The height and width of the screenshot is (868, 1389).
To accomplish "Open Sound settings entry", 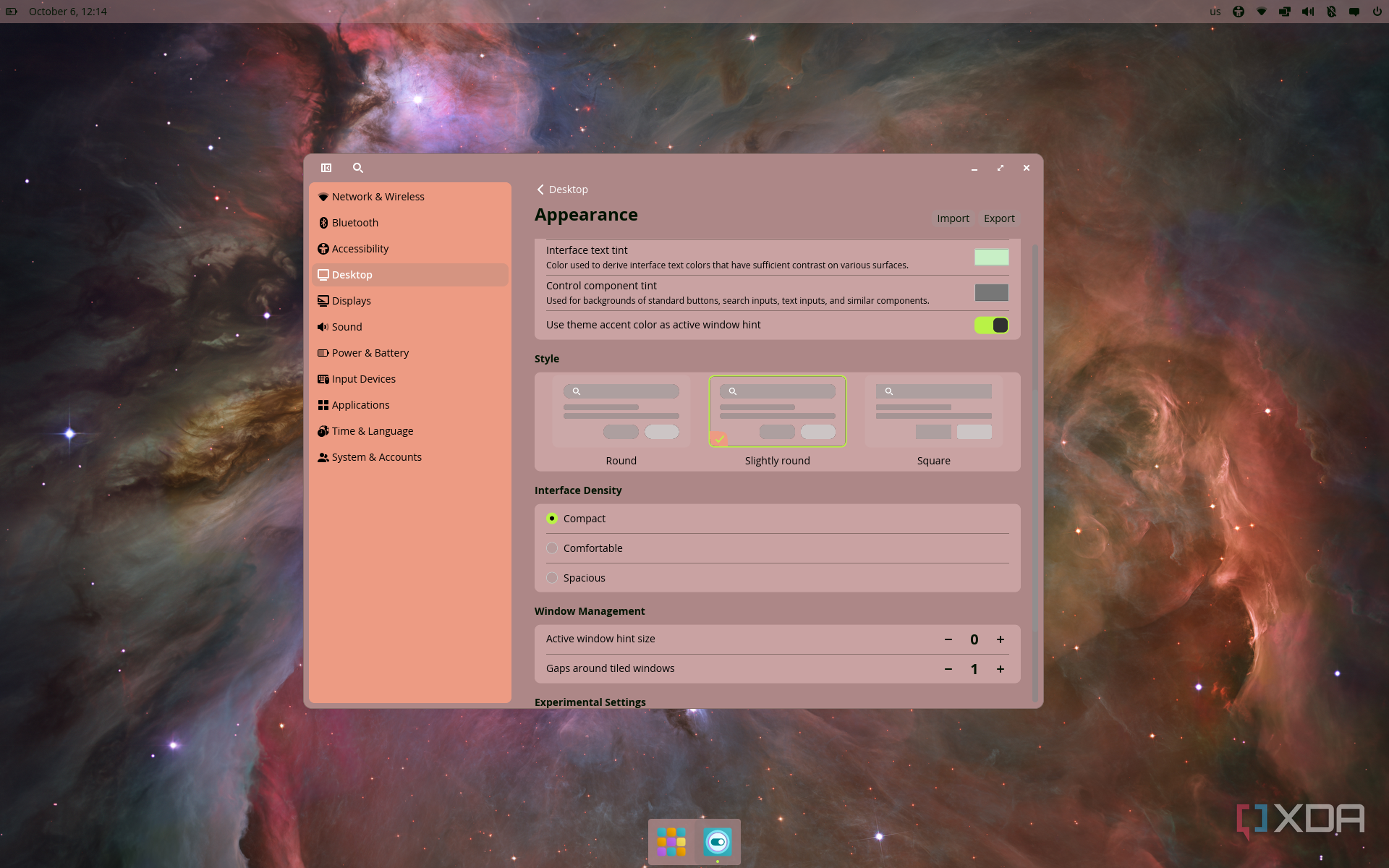I will point(410,327).
